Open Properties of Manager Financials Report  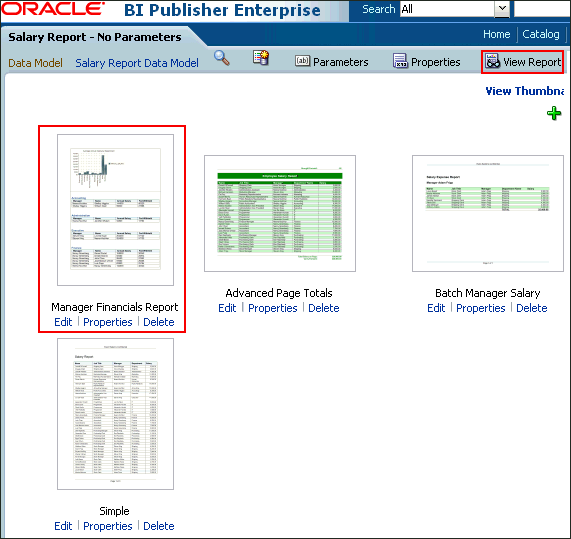point(108,322)
